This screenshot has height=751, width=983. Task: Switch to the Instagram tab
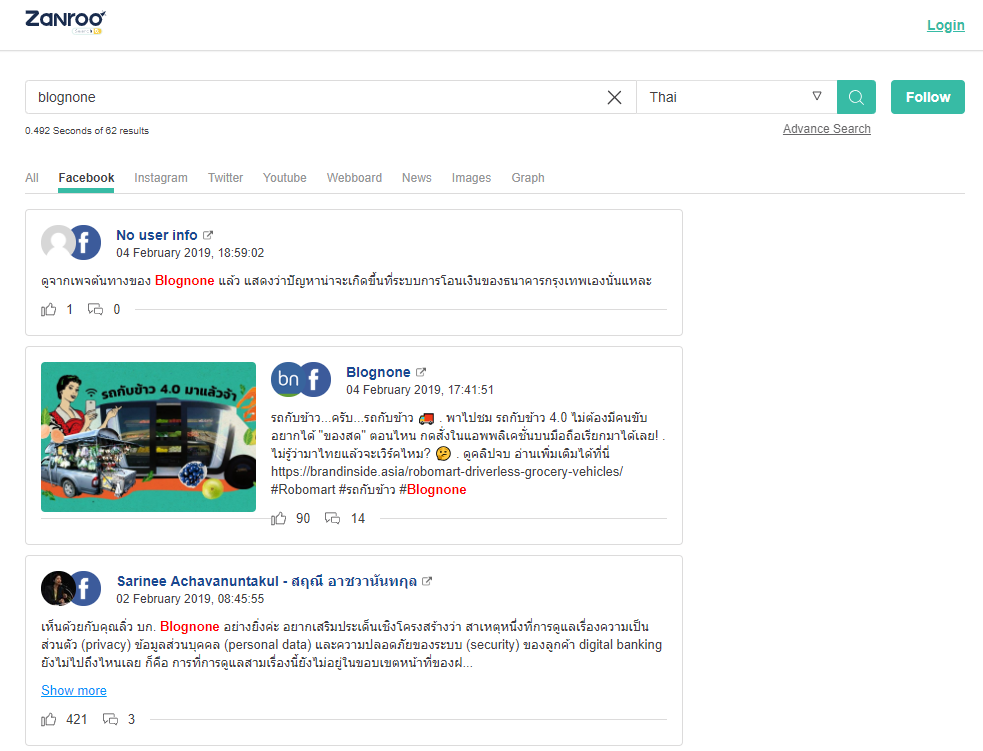coord(160,178)
